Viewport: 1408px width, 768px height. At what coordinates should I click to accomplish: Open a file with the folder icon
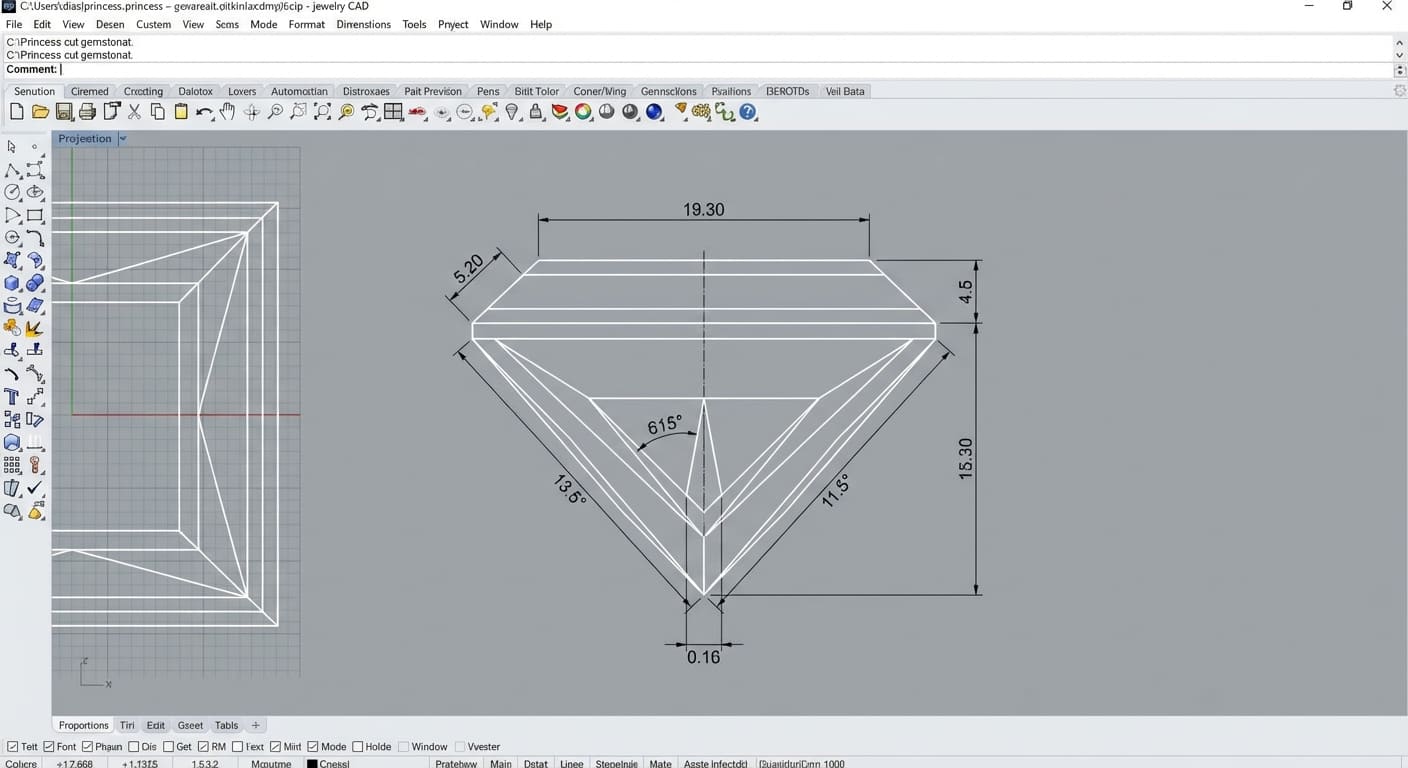40,112
